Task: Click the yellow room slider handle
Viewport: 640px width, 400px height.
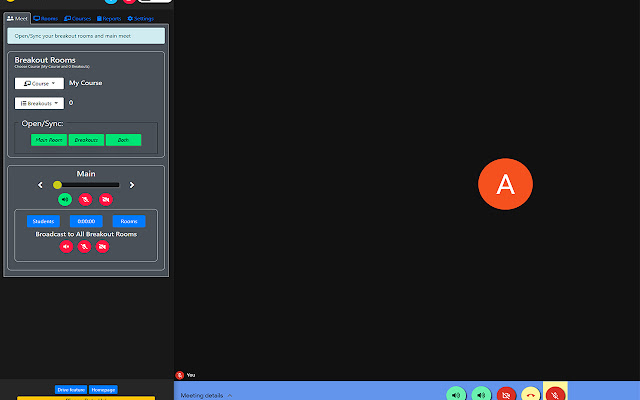Action: (x=57, y=185)
